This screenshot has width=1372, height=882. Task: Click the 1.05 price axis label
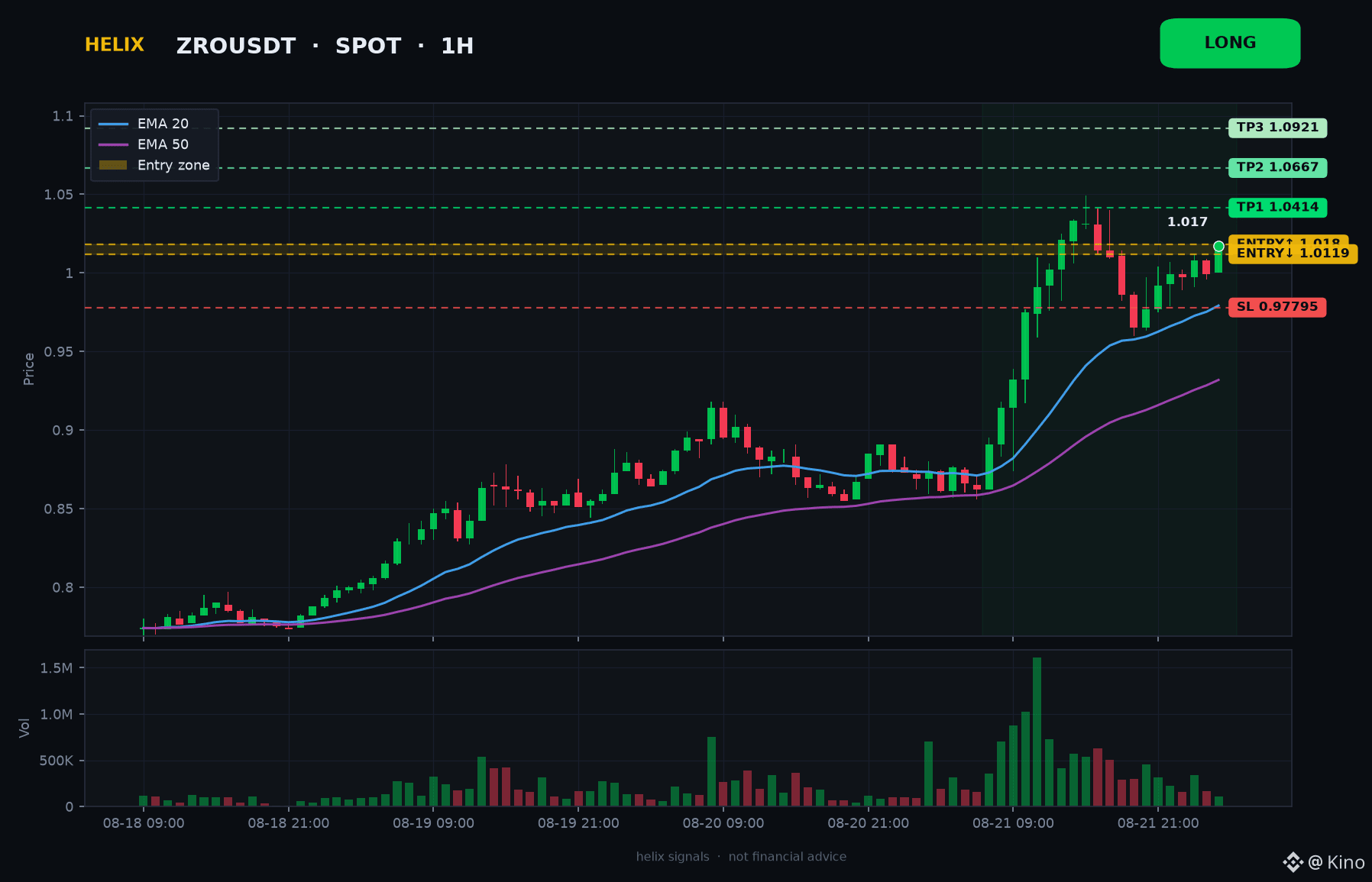[59, 195]
